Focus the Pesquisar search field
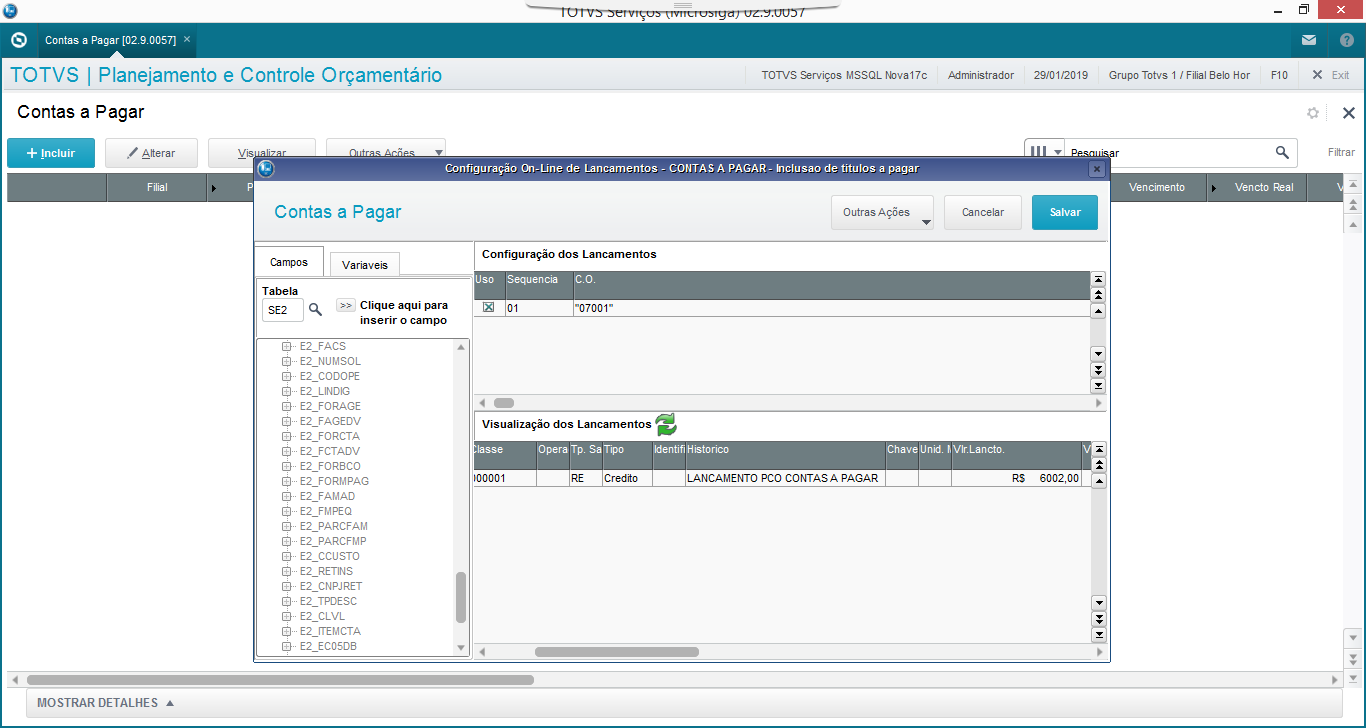Viewport: 1366px width, 728px height. [1167, 153]
